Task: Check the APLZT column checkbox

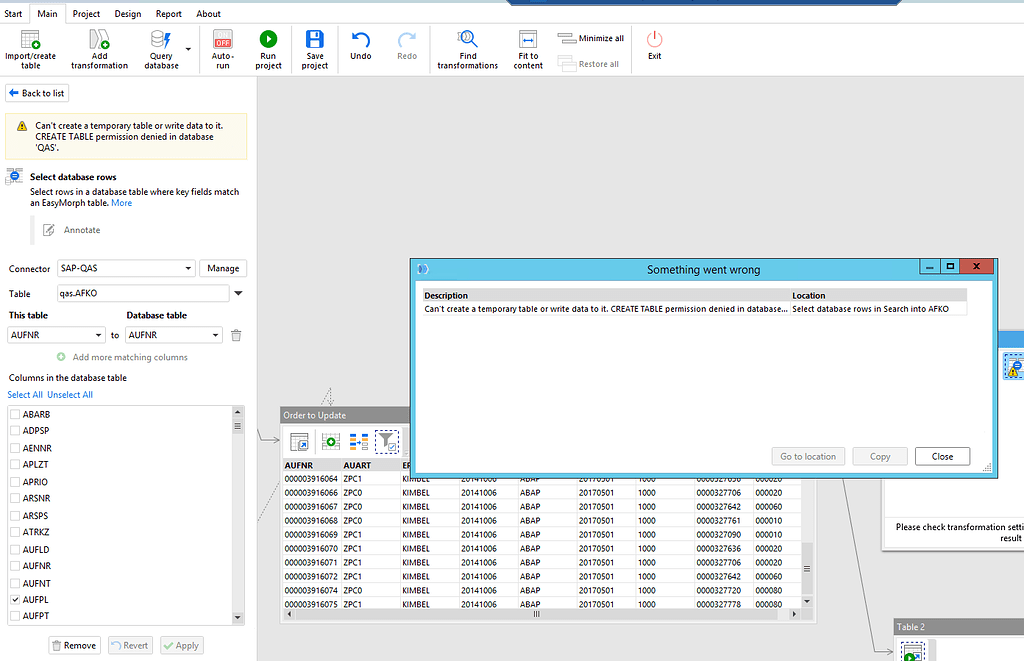Action: tap(15, 464)
